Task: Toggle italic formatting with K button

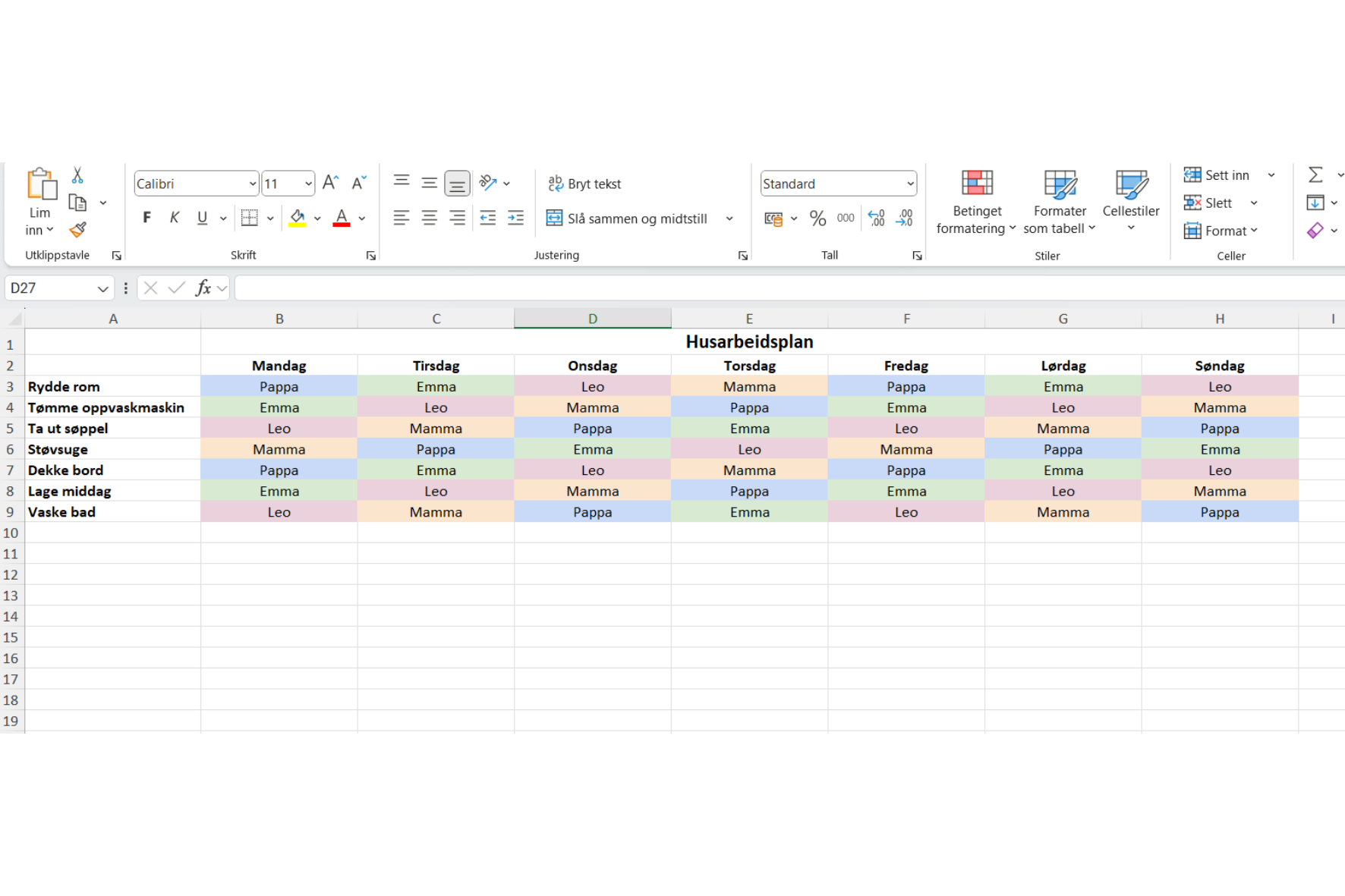Action: point(175,218)
